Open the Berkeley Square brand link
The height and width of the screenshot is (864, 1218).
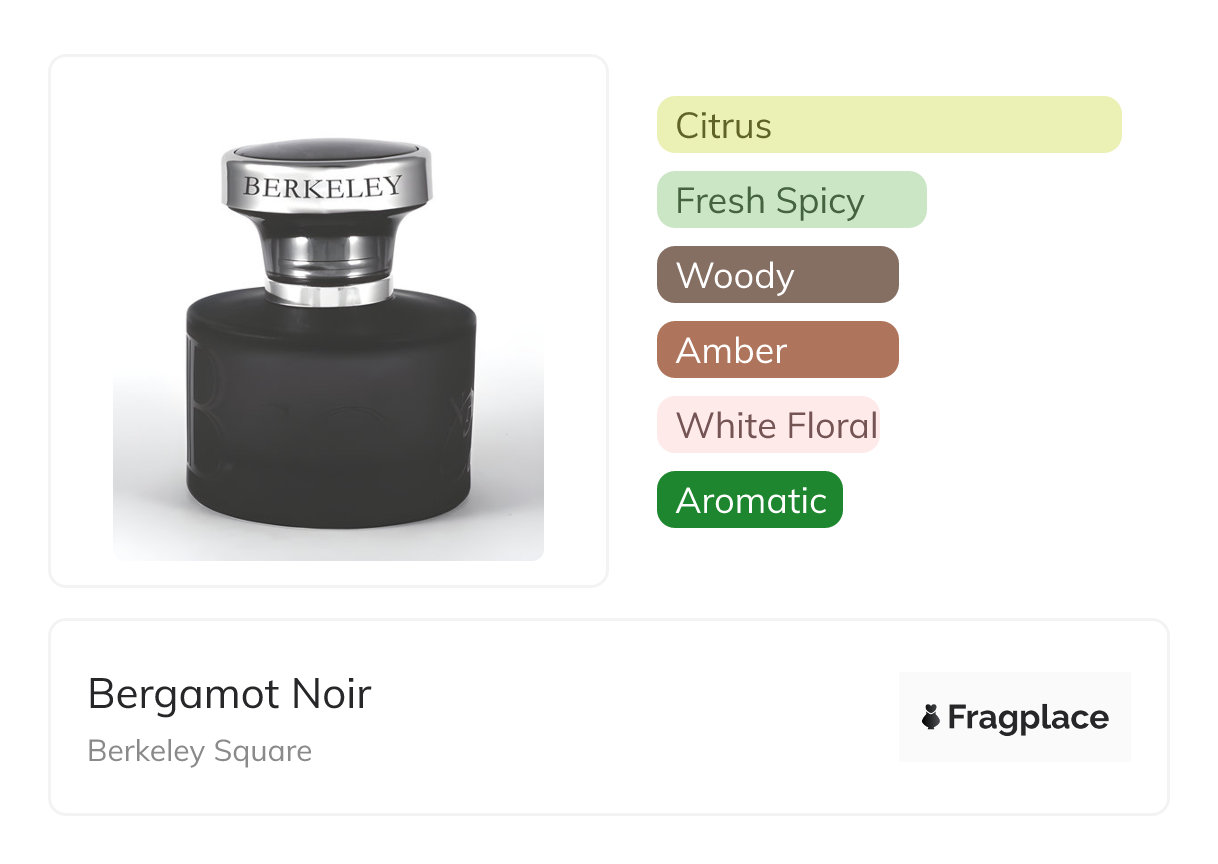pyautogui.click(x=200, y=751)
